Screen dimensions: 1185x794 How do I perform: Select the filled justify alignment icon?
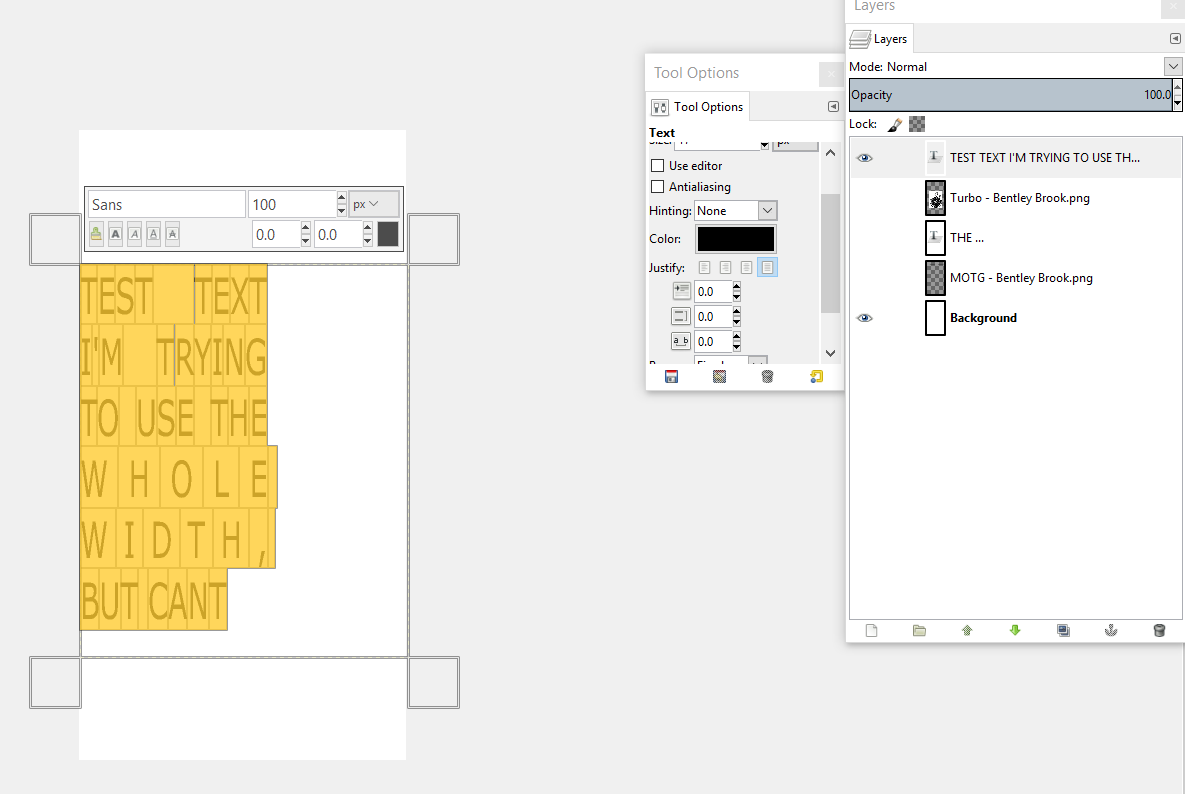(x=767, y=268)
